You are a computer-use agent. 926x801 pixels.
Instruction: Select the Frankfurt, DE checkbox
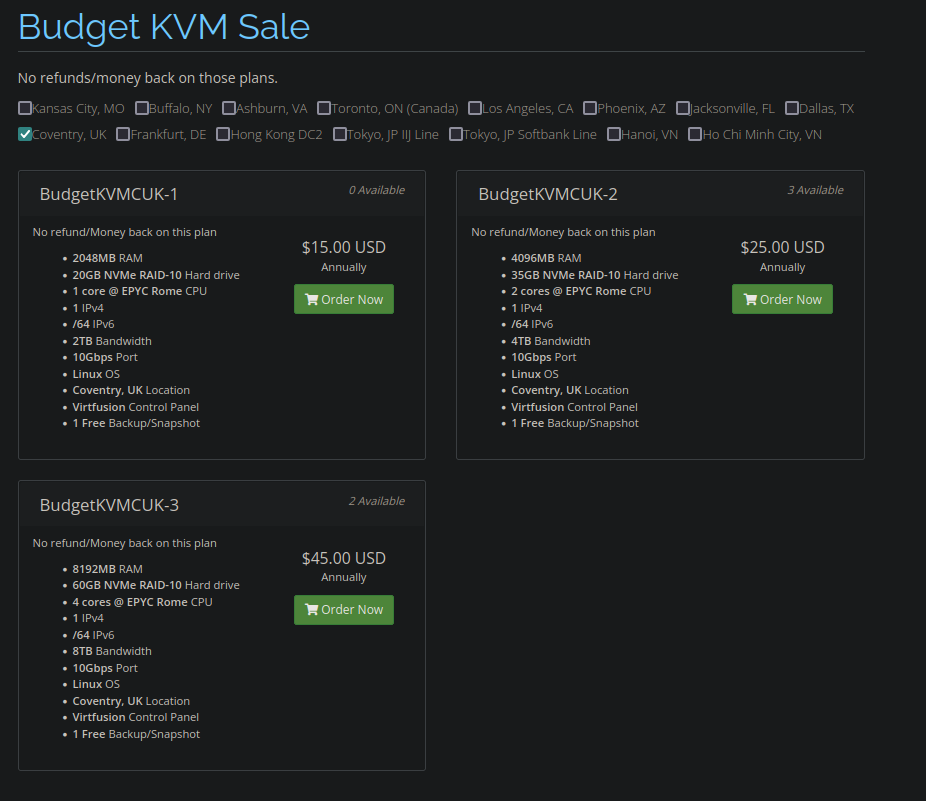pos(123,134)
